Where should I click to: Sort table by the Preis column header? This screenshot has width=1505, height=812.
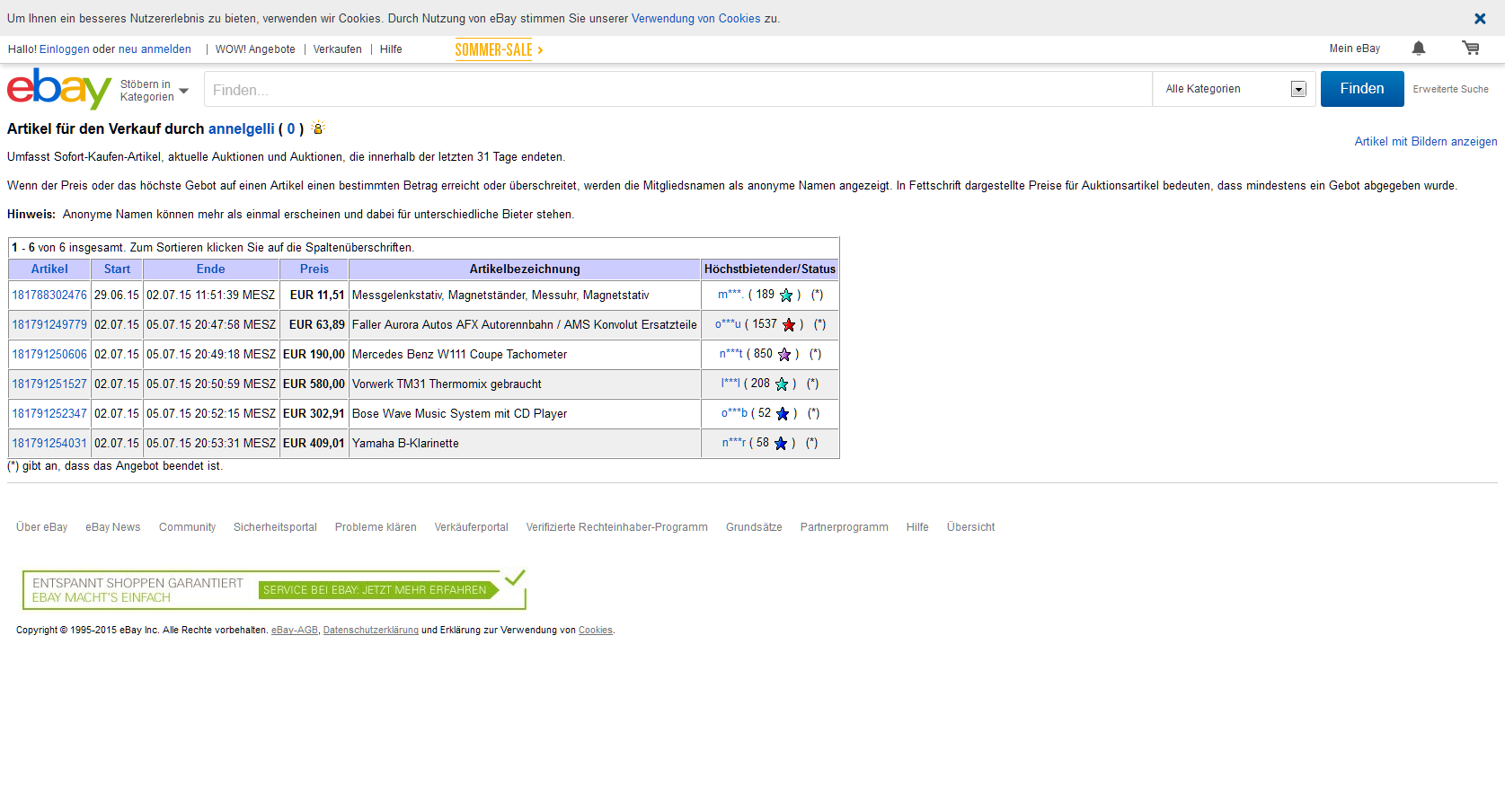click(x=314, y=269)
